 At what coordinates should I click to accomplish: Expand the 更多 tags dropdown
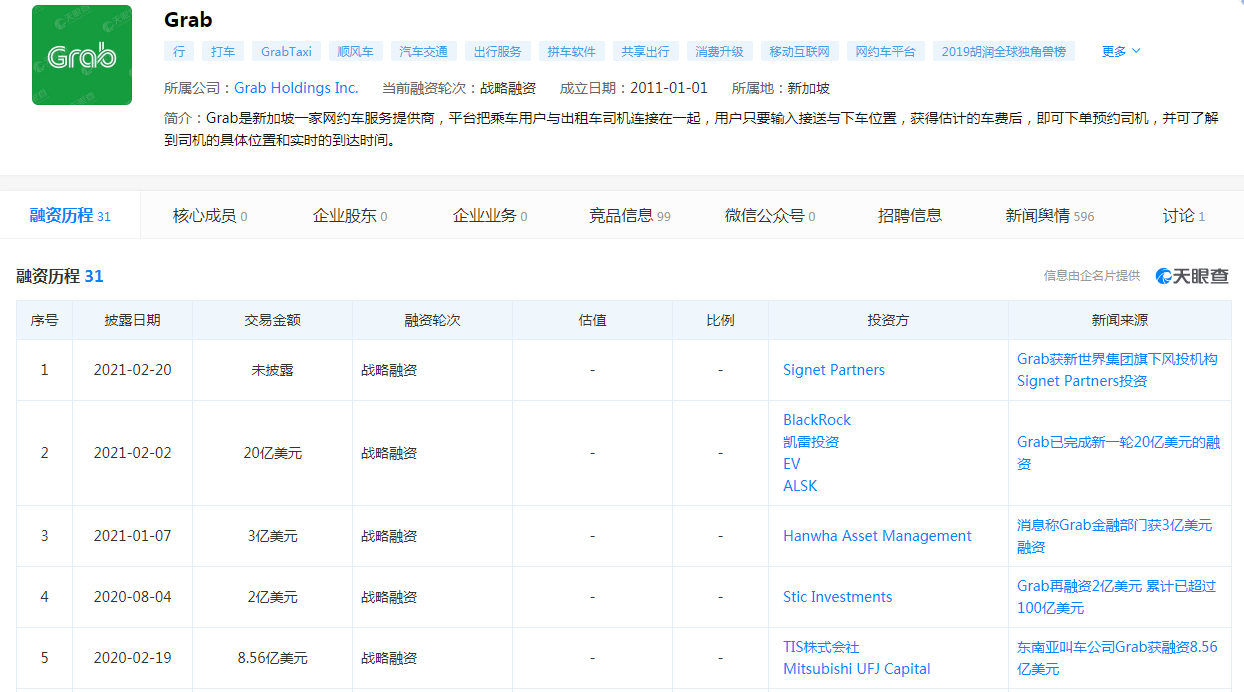[x=1121, y=51]
